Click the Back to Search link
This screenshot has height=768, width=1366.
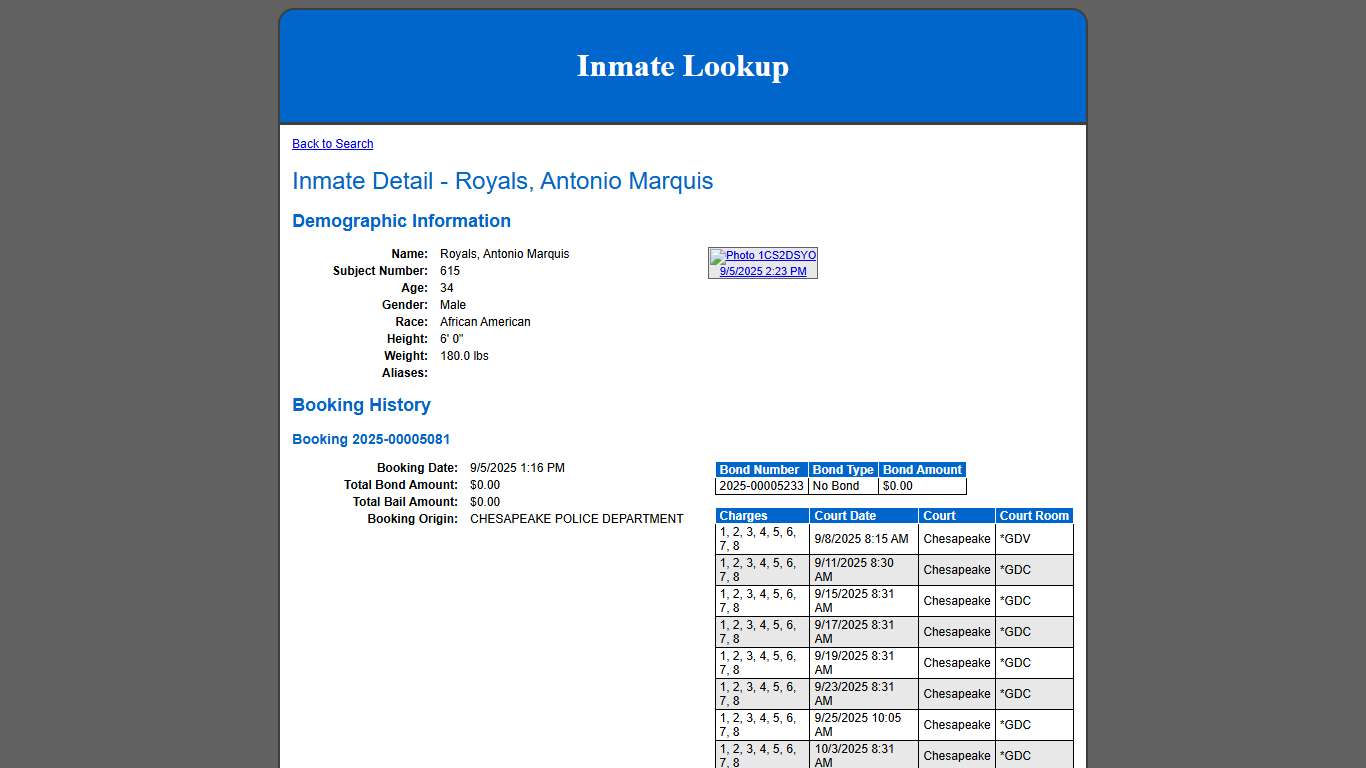[332, 143]
